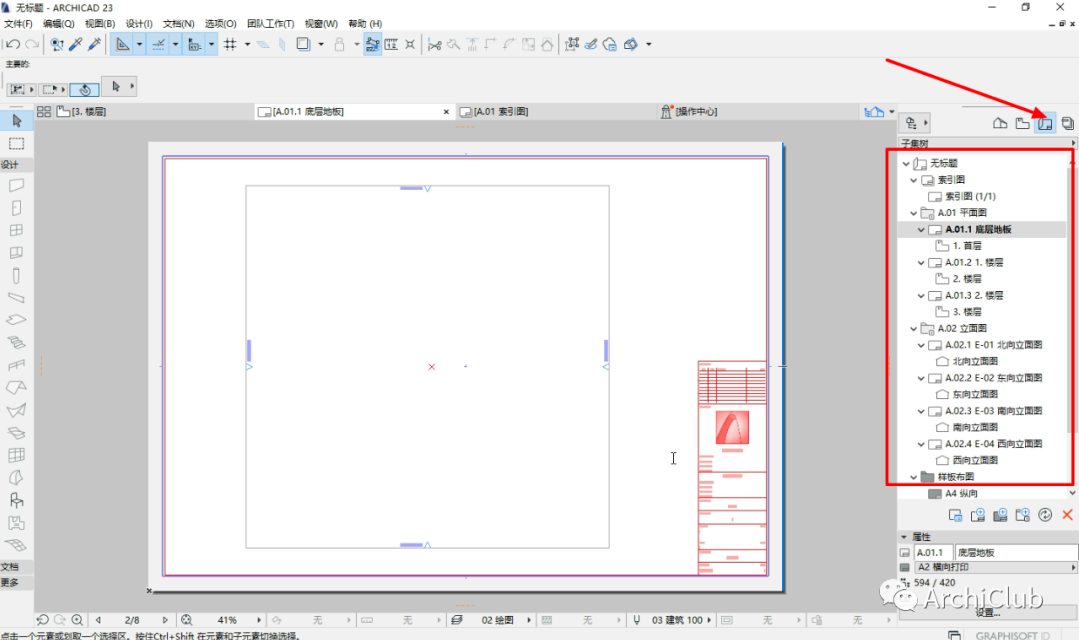Select the 索引图 (1/1) layout
The image size is (1079, 640).
pos(970,197)
